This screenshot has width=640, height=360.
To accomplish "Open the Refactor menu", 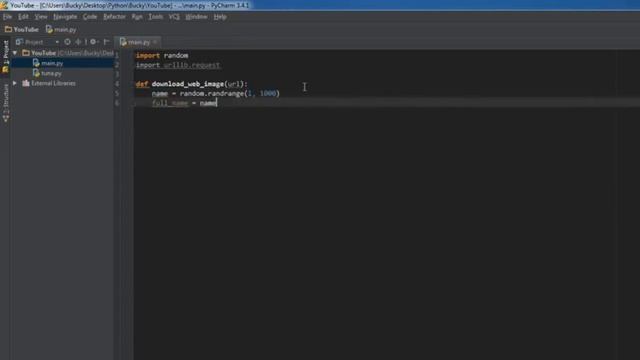I will pyautogui.click(x=114, y=17).
